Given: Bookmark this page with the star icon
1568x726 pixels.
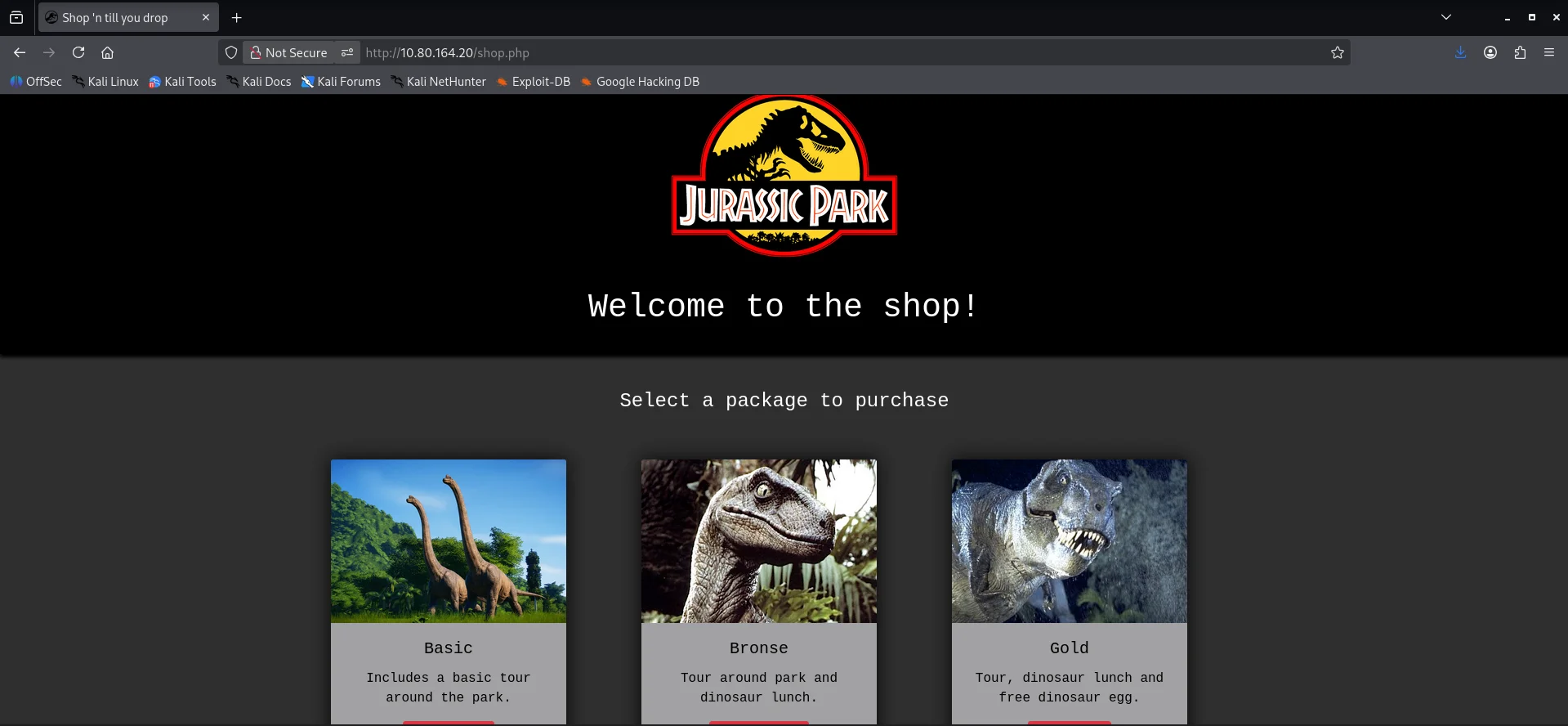Looking at the screenshot, I should (1337, 52).
